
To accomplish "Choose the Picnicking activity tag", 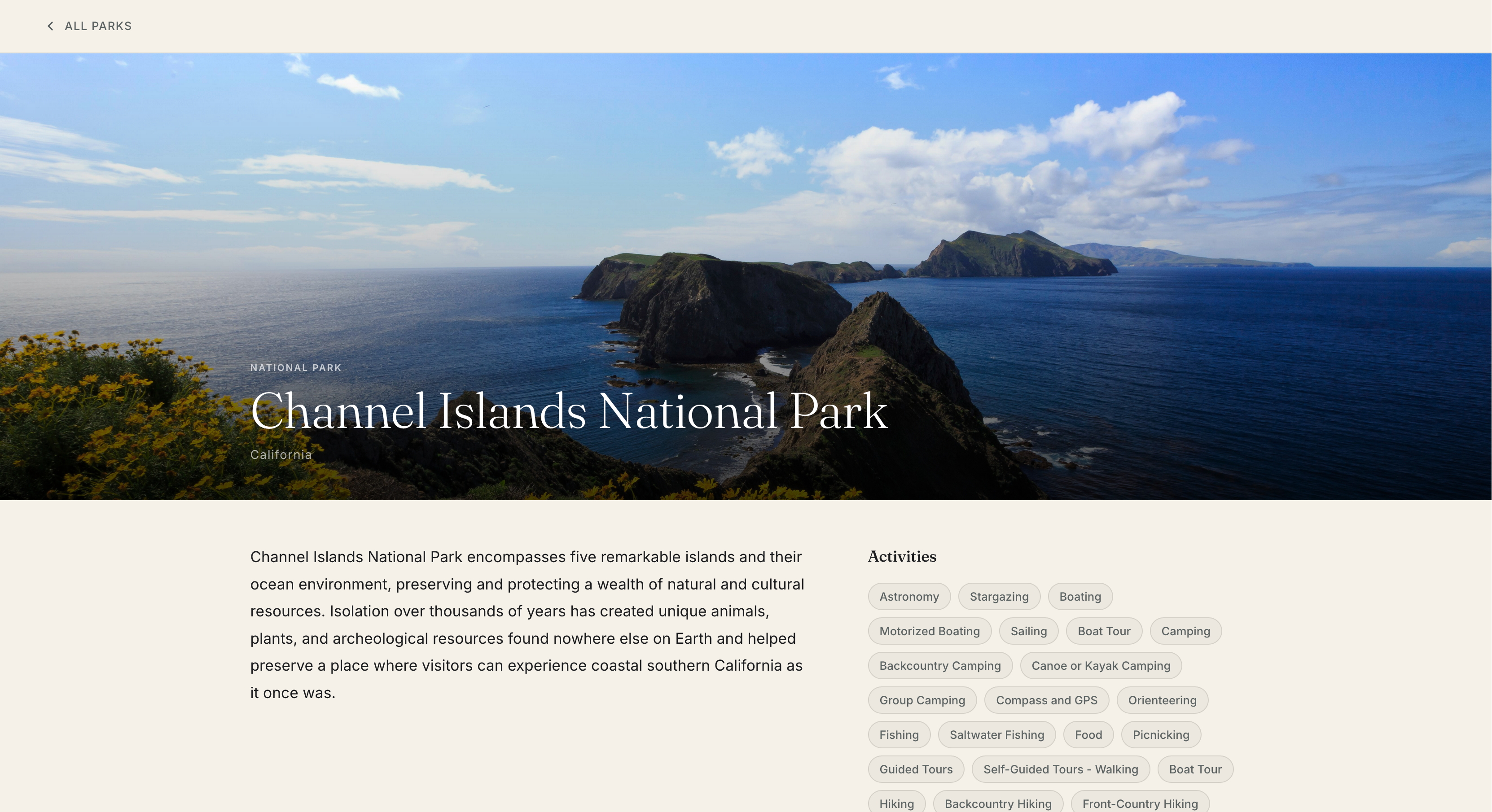I will pos(1161,734).
